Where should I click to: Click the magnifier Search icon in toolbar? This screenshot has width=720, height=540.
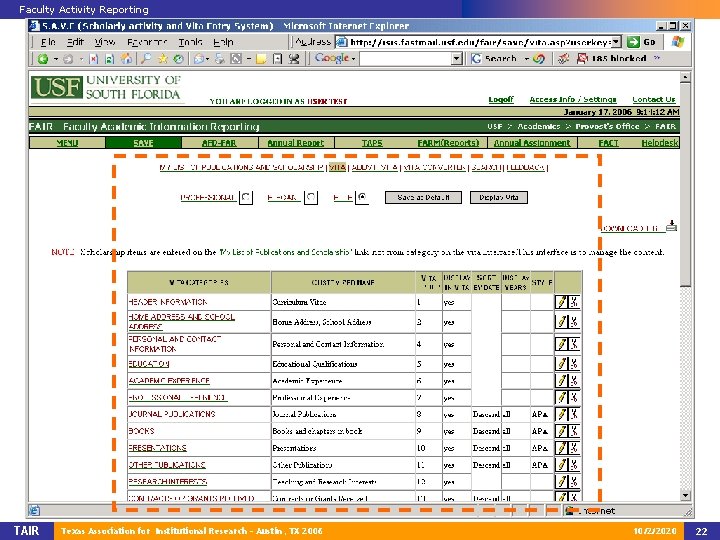click(146, 59)
